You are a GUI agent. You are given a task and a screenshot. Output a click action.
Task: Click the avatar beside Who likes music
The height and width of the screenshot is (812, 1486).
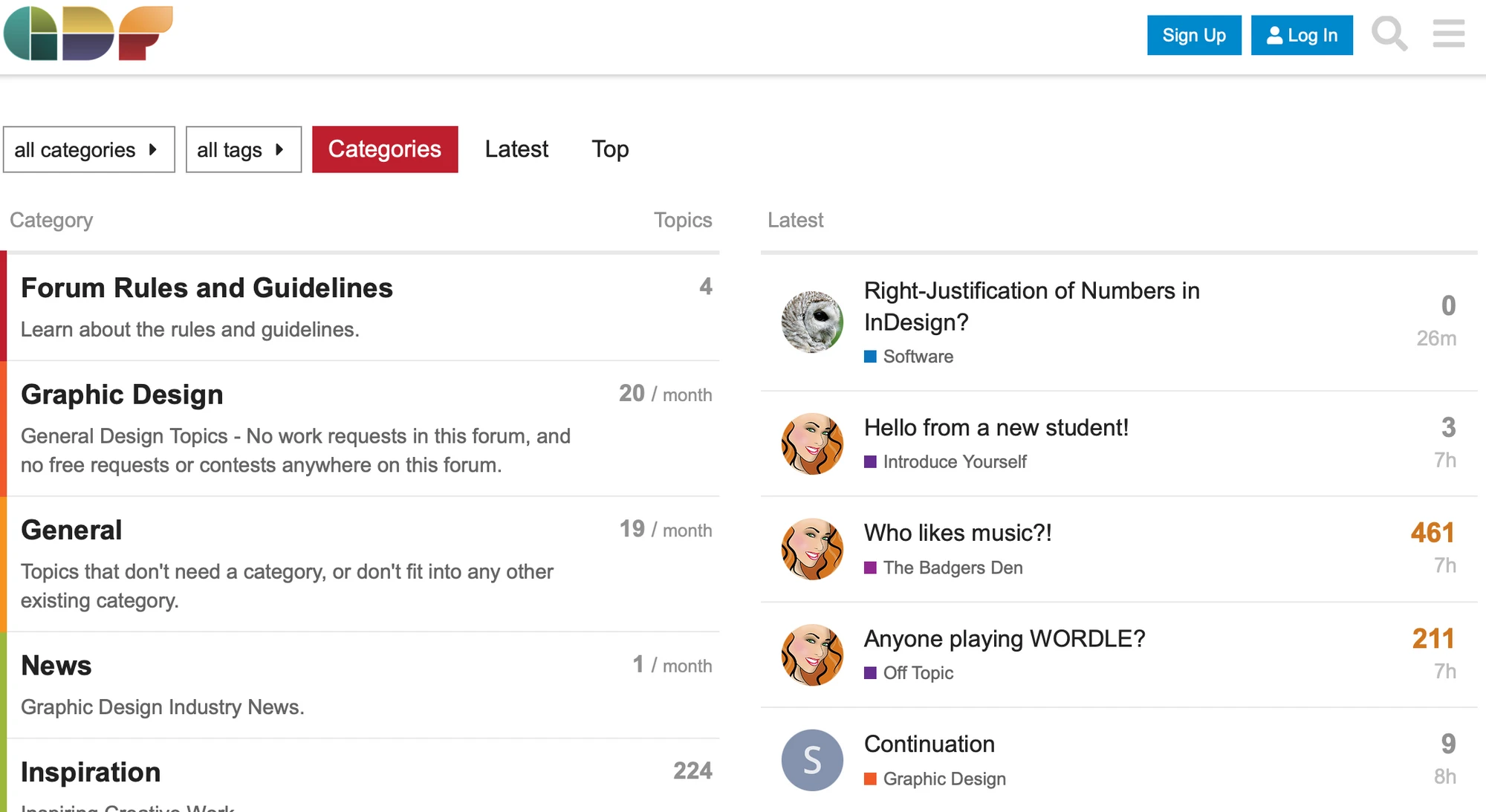point(812,549)
